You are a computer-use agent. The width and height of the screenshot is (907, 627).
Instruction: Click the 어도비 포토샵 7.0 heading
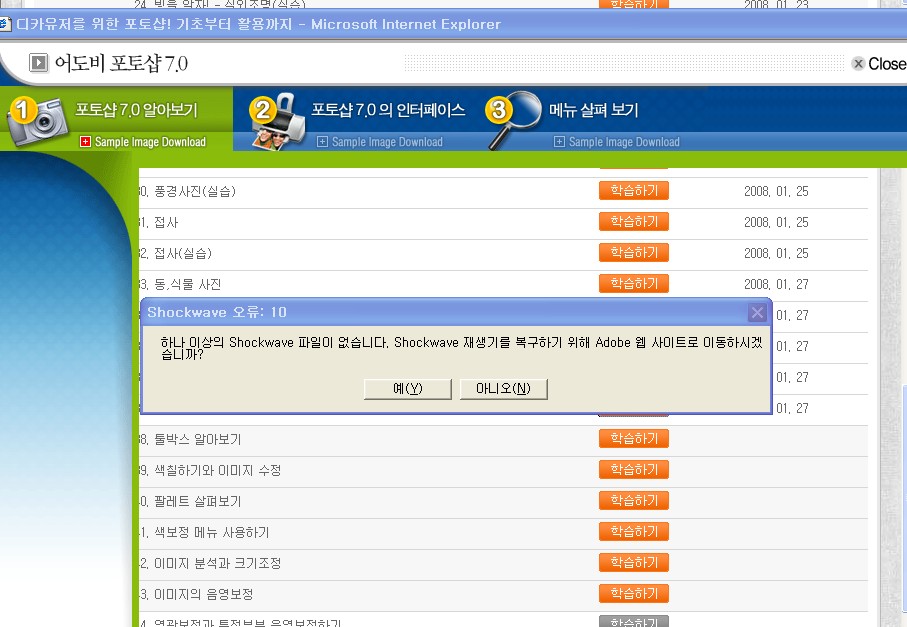[x=121, y=63]
